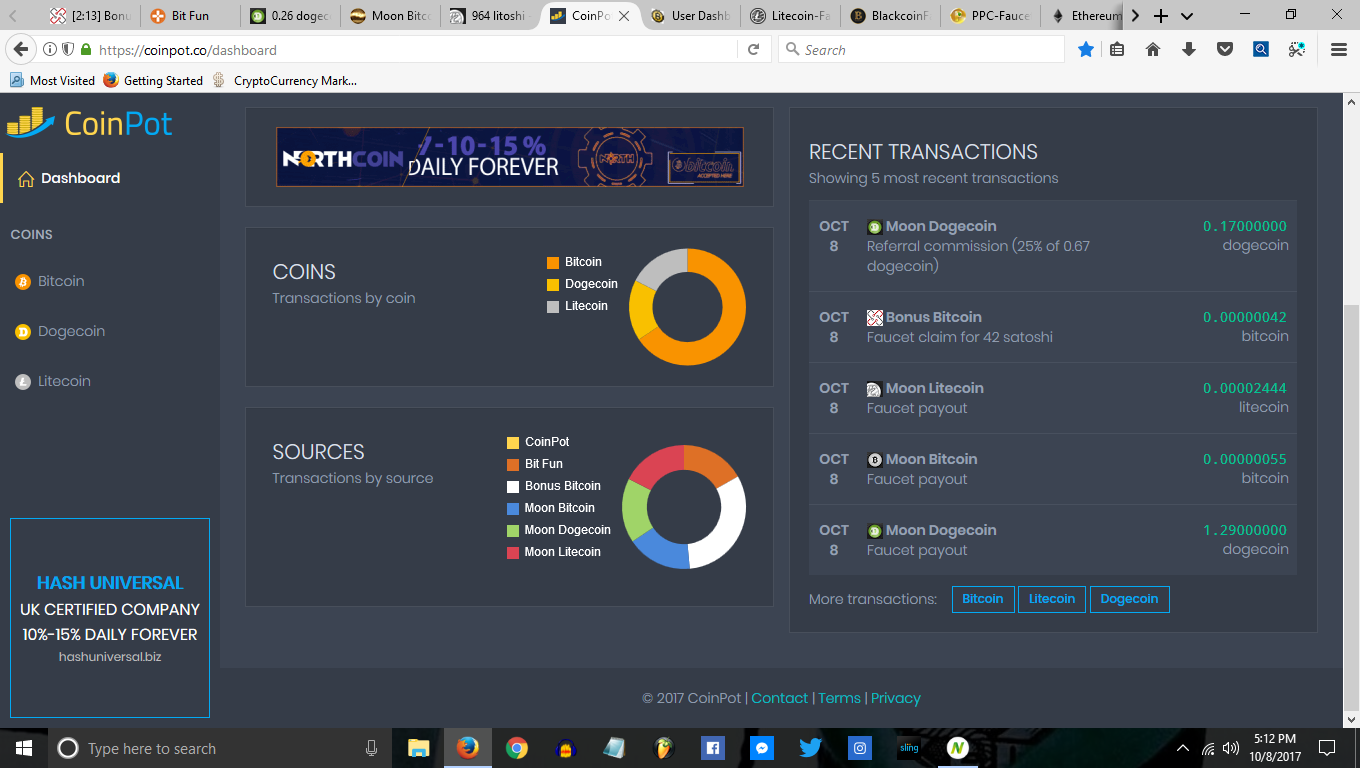
Task: Click the red Moon Litecoin legend swatch
Action: pyautogui.click(x=513, y=552)
